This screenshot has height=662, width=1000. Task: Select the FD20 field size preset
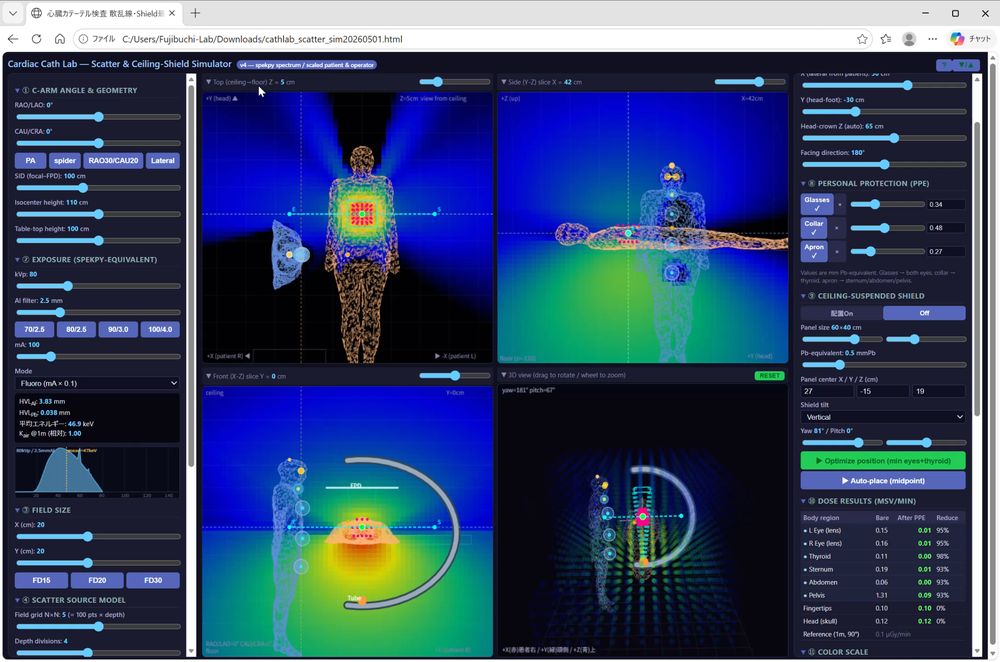click(x=97, y=580)
